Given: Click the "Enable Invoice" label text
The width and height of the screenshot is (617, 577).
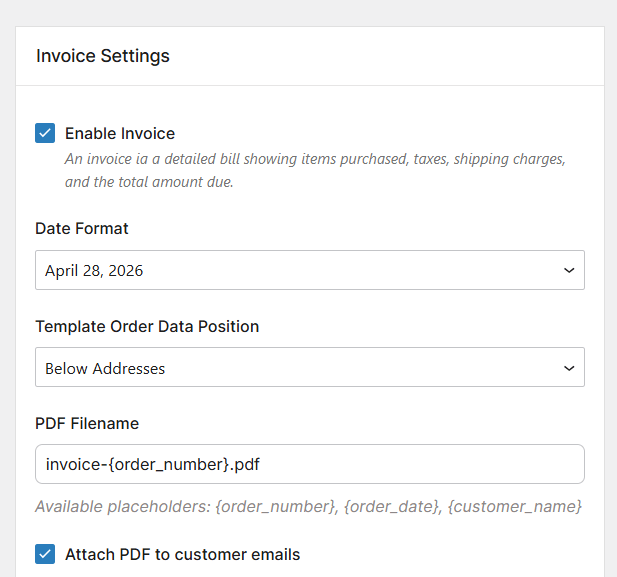Looking at the screenshot, I should [120, 133].
